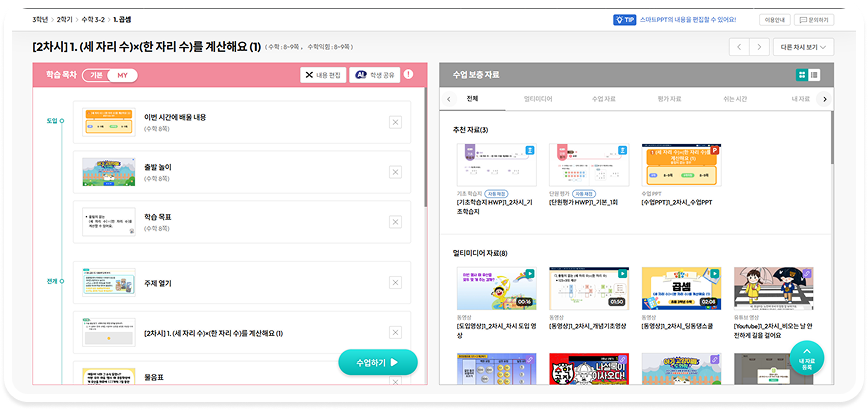The width and height of the screenshot is (868, 410).
Task: Remove the '학습 목표' item with its X
Action: click(x=395, y=222)
